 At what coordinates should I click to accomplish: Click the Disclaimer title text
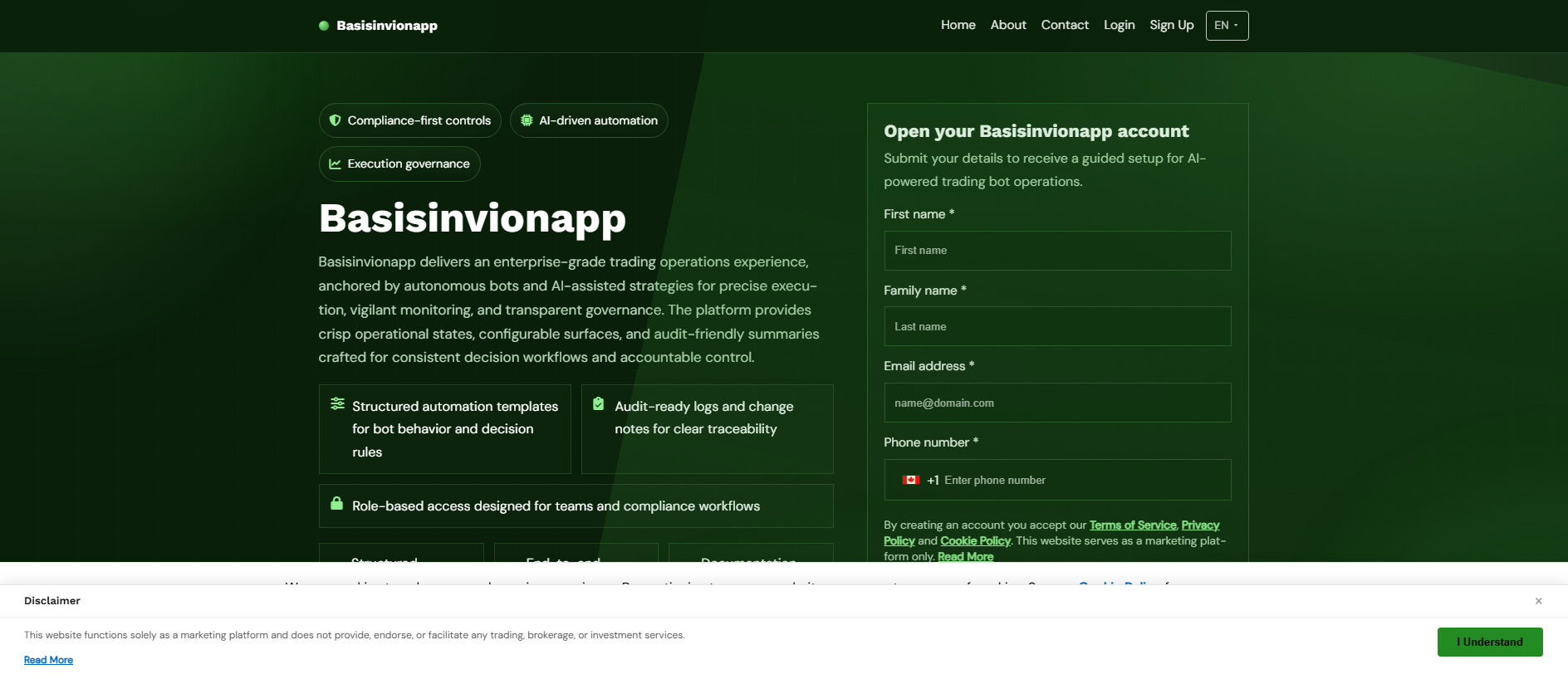click(52, 601)
